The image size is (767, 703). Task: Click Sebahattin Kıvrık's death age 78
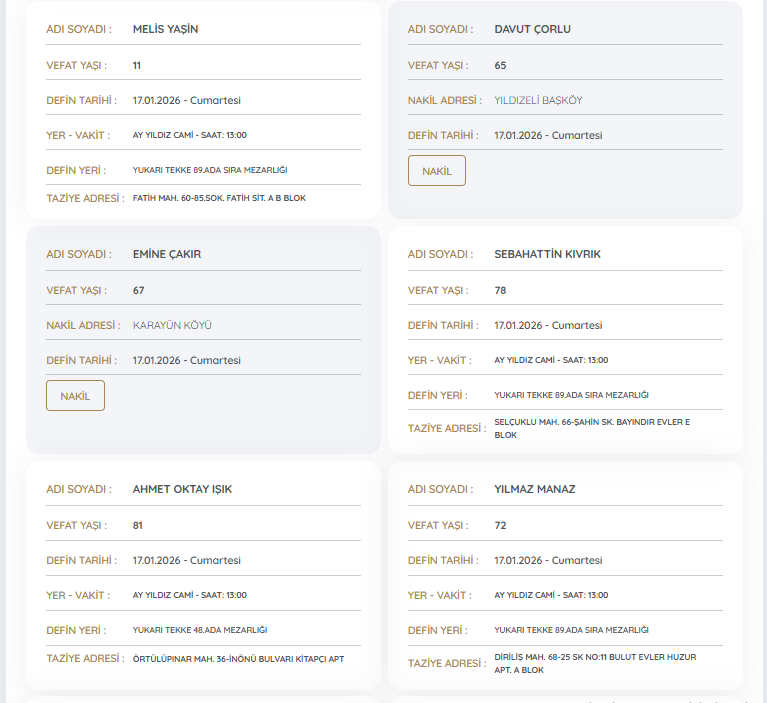click(501, 290)
